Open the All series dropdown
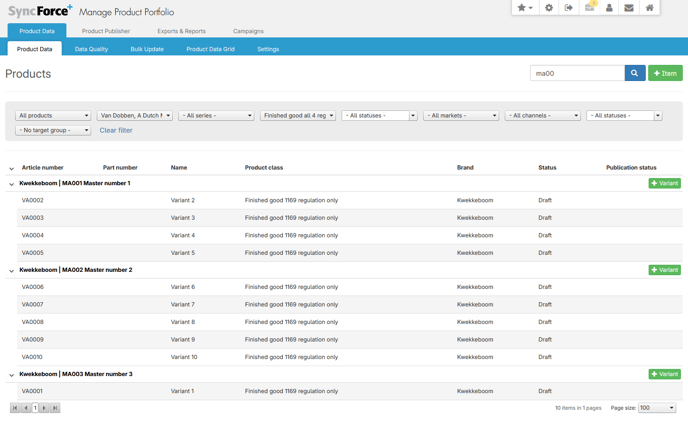Viewport: 688px width, 422px height. pyautogui.click(x=216, y=115)
